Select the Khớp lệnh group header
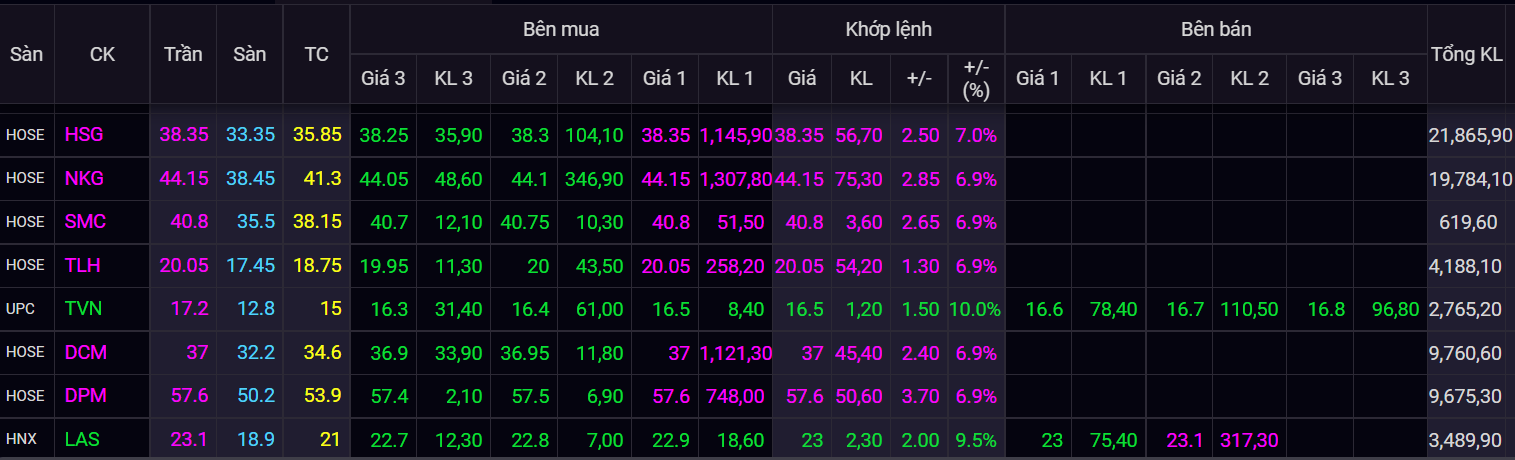This screenshot has width=1515, height=460. tap(889, 29)
